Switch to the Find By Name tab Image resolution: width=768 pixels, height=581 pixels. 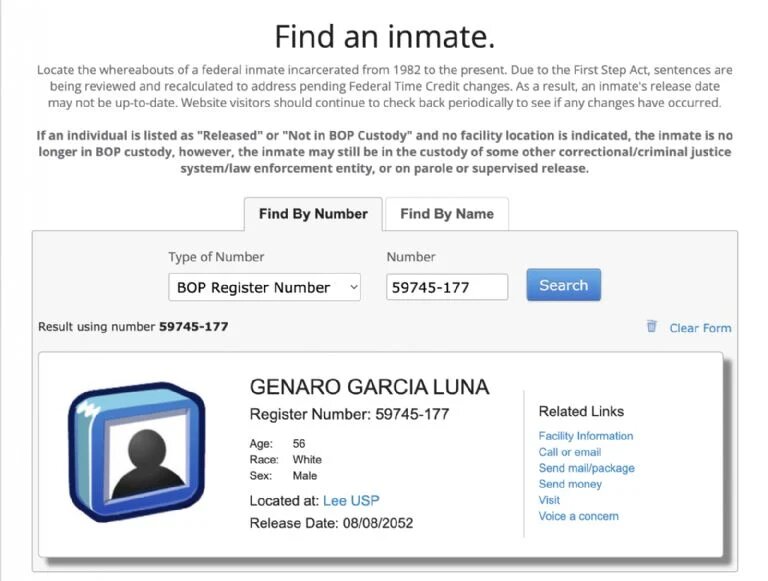(447, 214)
